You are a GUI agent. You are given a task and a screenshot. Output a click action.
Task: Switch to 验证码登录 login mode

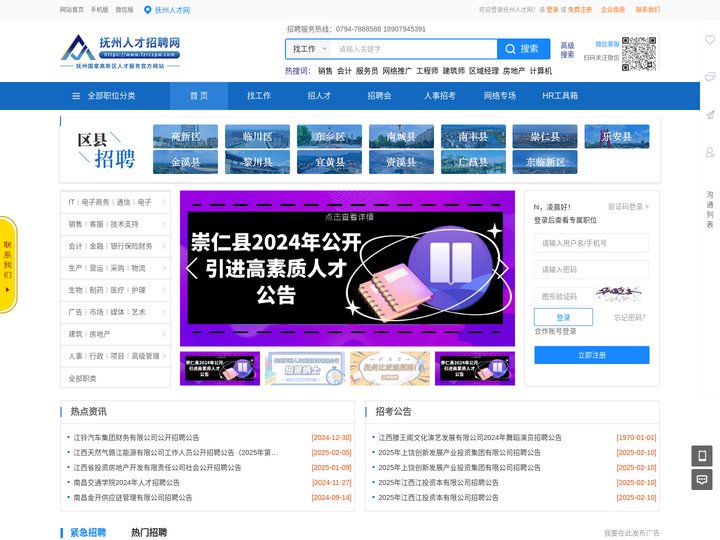pyautogui.click(x=628, y=207)
